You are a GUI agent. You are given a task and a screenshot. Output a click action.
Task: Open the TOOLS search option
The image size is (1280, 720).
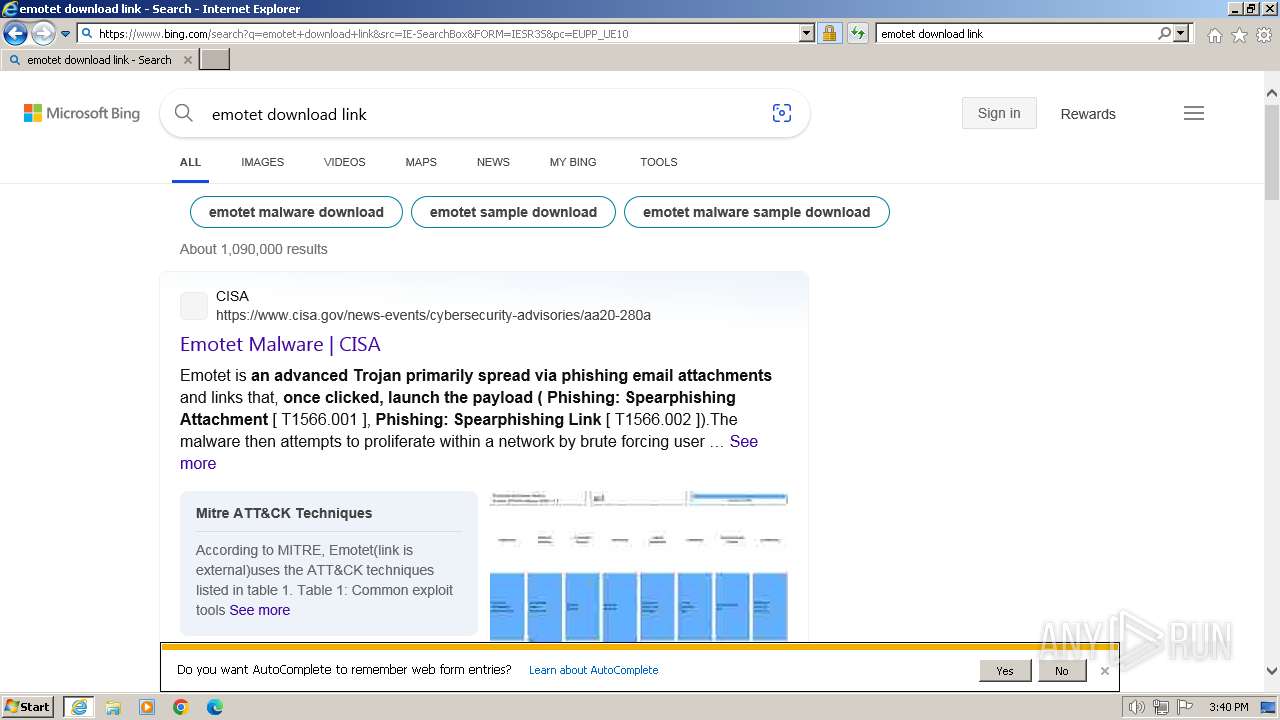tap(659, 162)
